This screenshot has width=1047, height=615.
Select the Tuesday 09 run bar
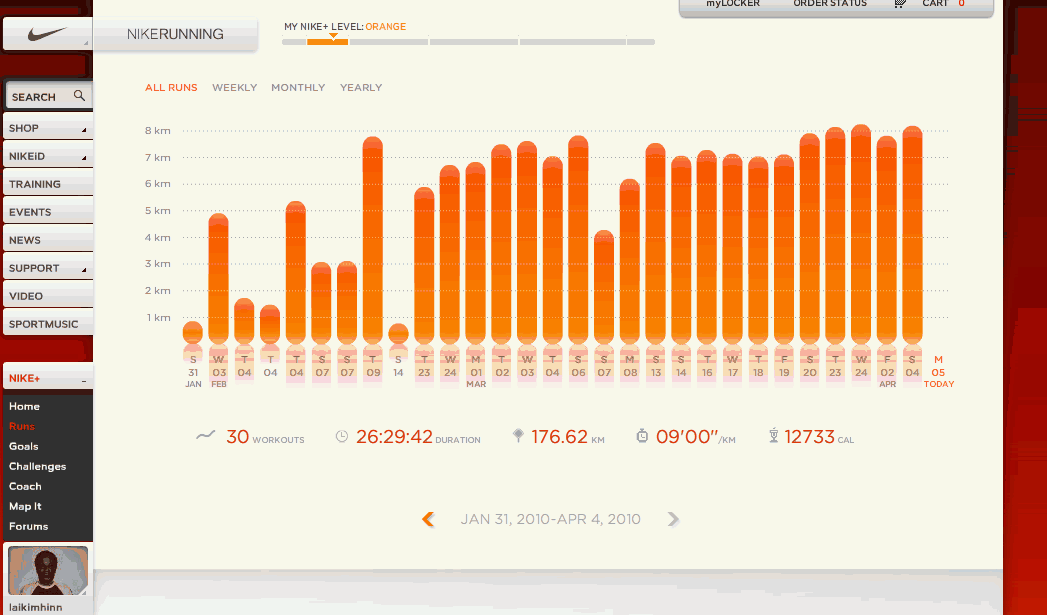[x=373, y=240]
